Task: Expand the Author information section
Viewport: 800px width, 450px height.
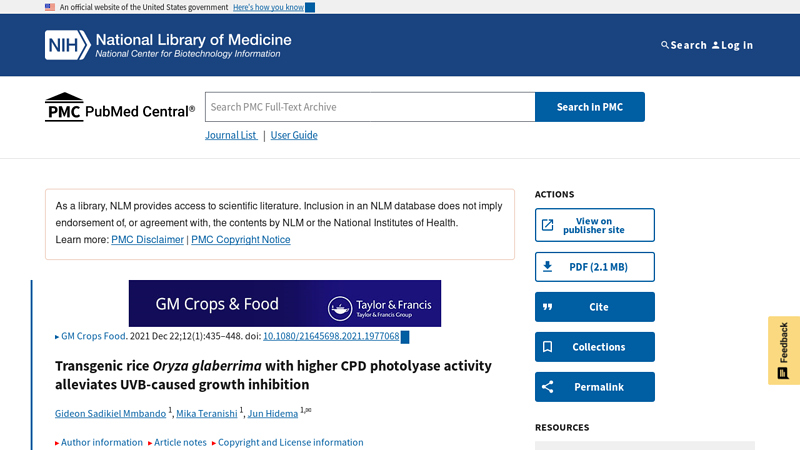Action: [x=99, y=442]
